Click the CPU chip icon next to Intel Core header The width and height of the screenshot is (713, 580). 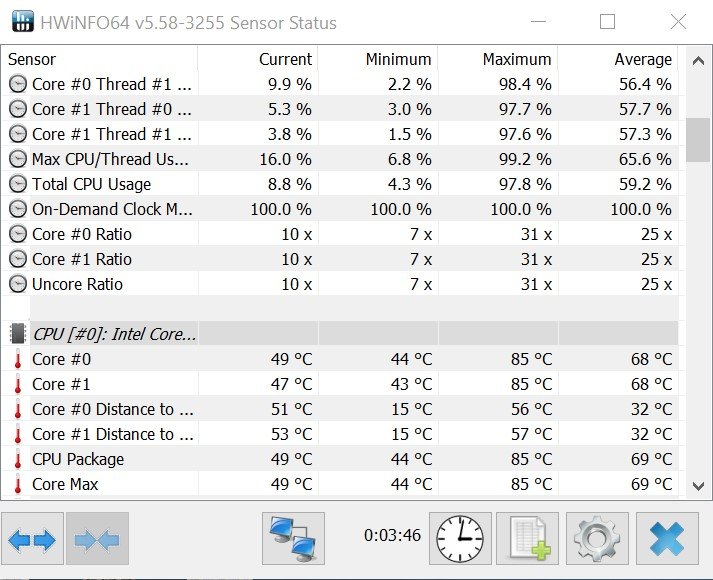tap(18, 334)
